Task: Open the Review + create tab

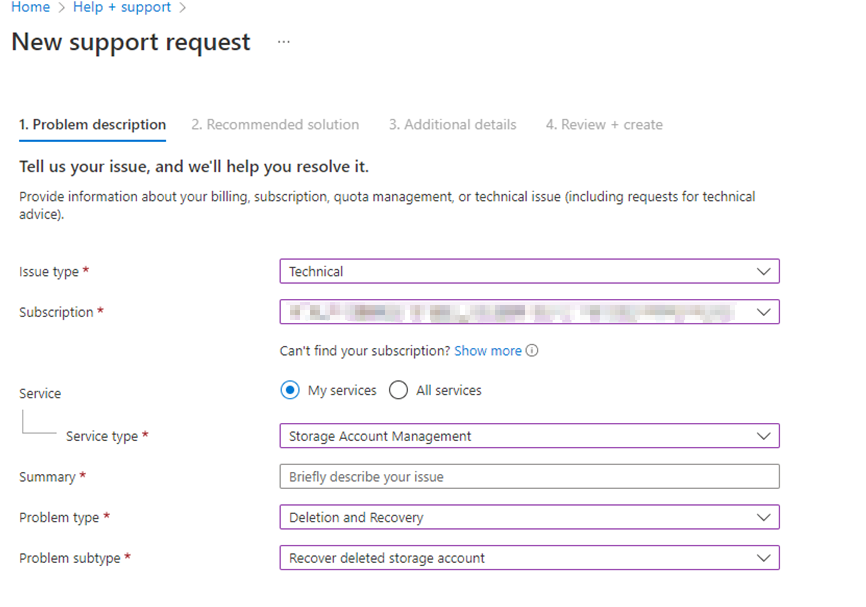Action: point(604,124)
